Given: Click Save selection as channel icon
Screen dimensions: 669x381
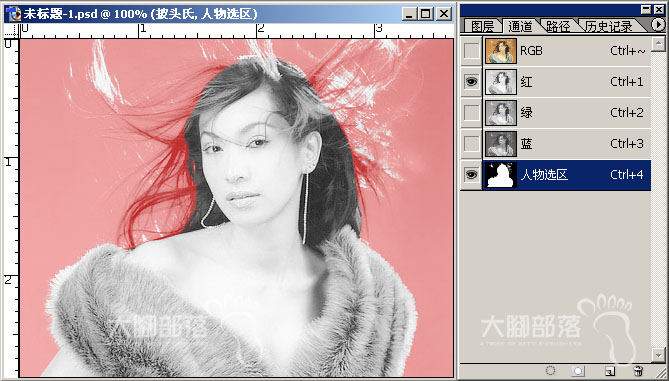Looking at the screenshot, I should click(578, 371).
